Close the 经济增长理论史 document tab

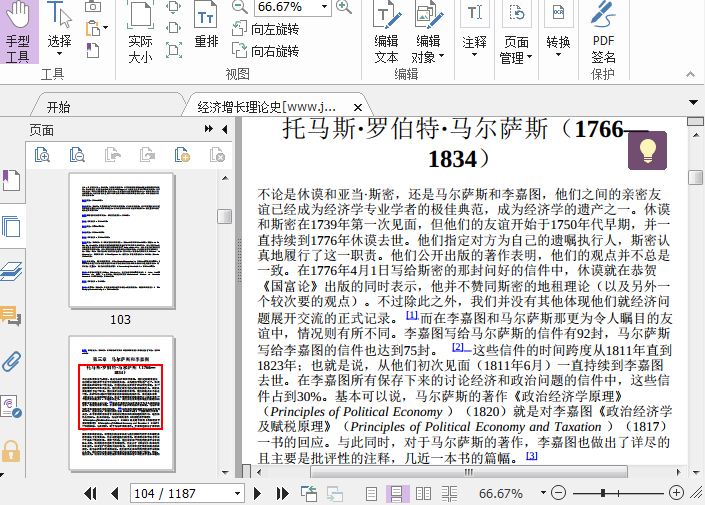pyautogui.click(x=358, y=107)
